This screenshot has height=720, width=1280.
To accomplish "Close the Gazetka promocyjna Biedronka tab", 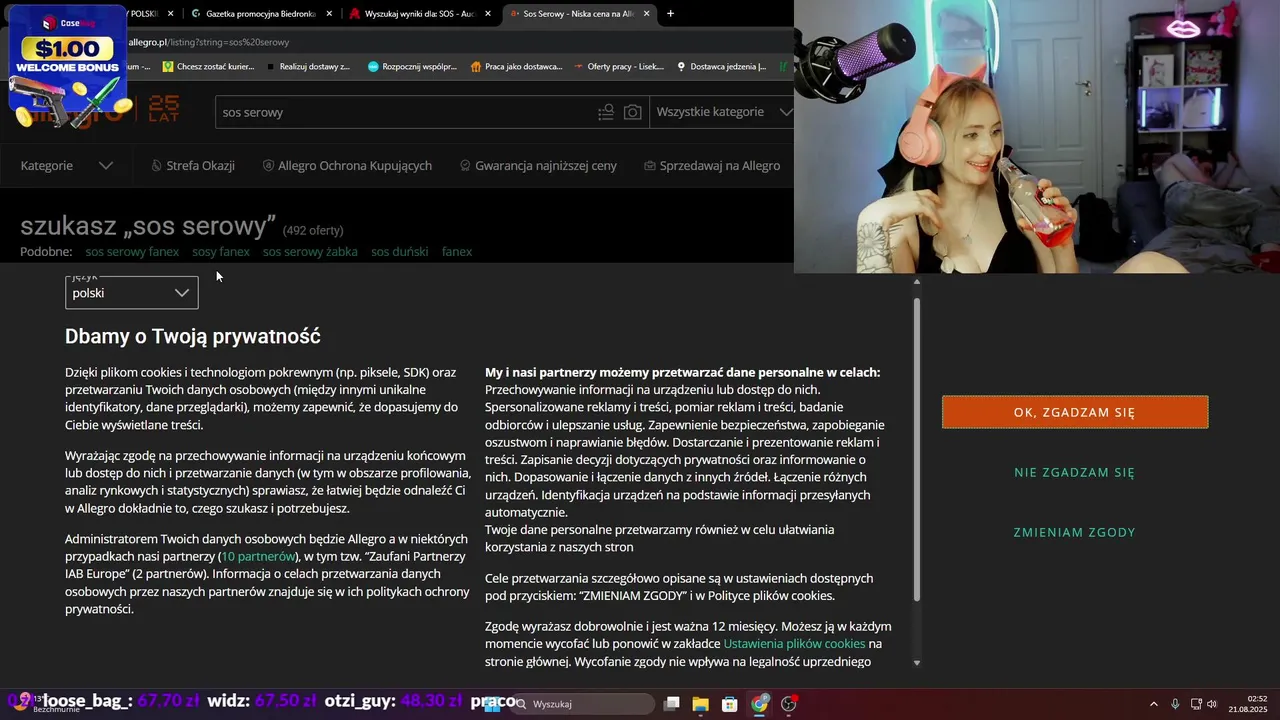I will [329, 14].
